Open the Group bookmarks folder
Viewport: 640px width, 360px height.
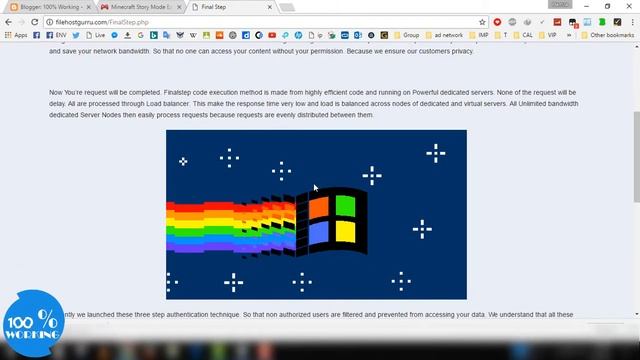[x=407, y=36]
